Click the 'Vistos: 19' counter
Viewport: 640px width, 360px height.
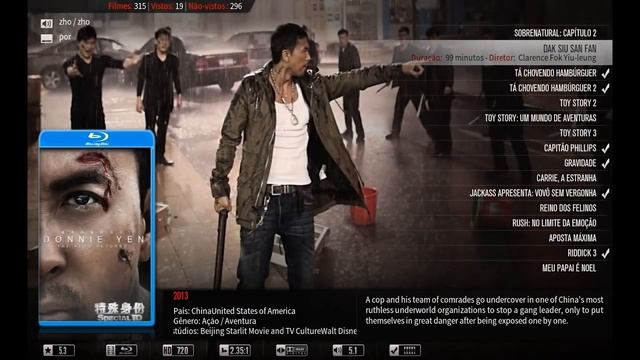point(167,6)
